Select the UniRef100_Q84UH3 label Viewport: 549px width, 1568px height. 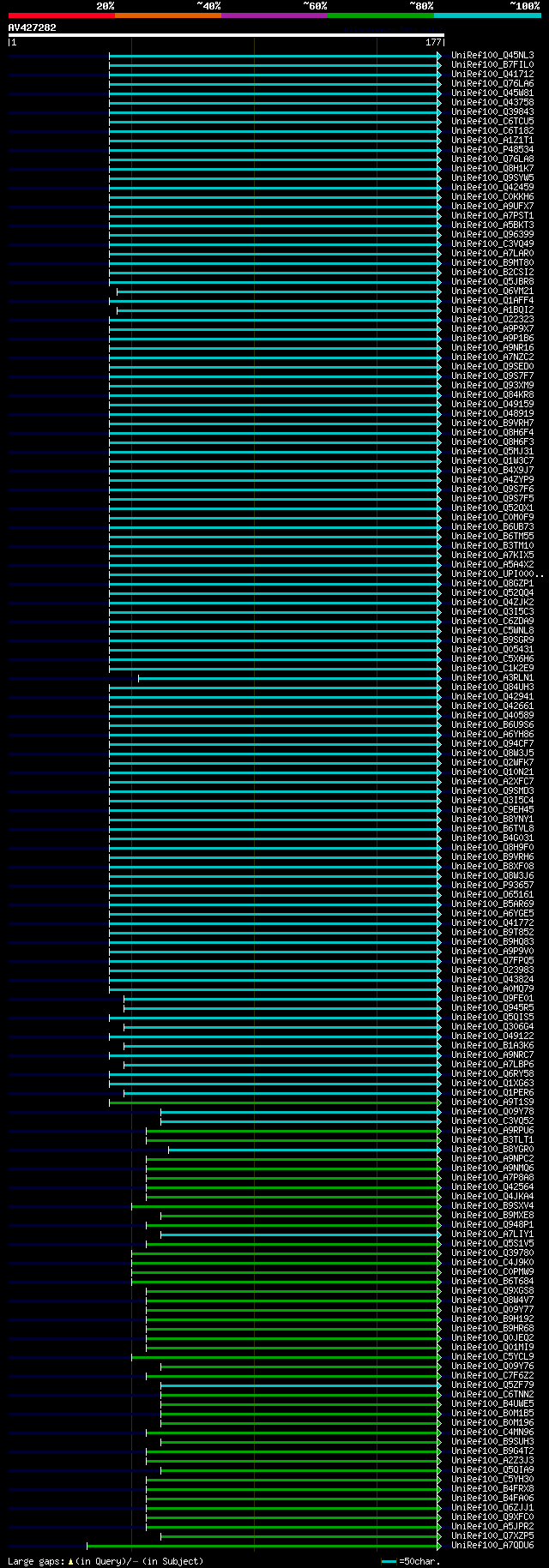point(492,688)
